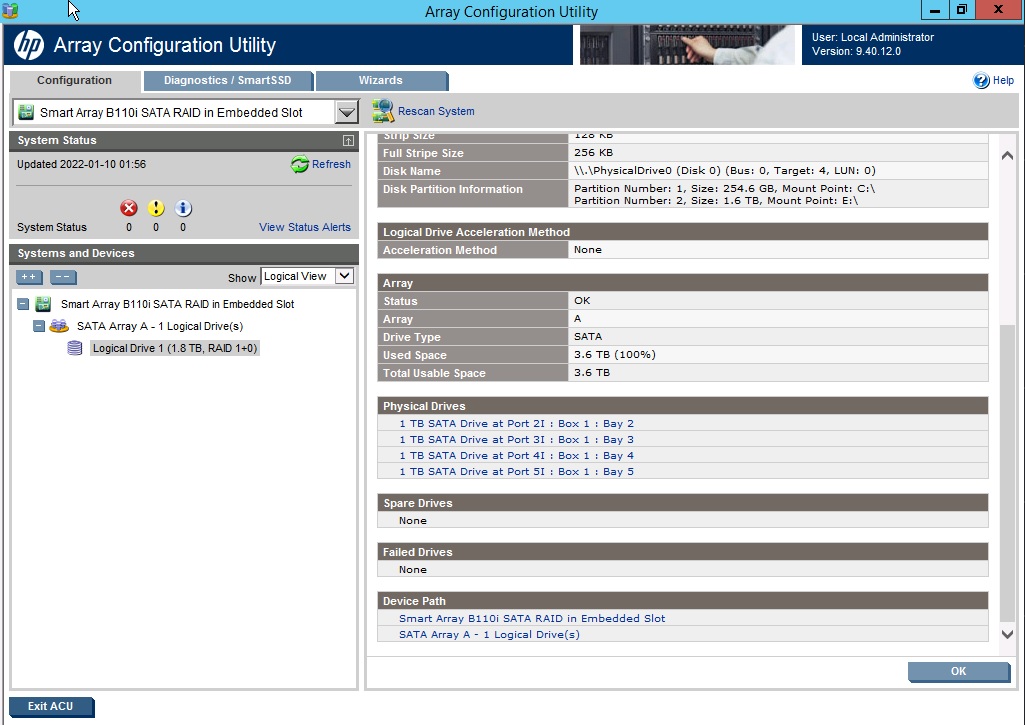Click the Array Status 'OK' value

tap(582, 301)
